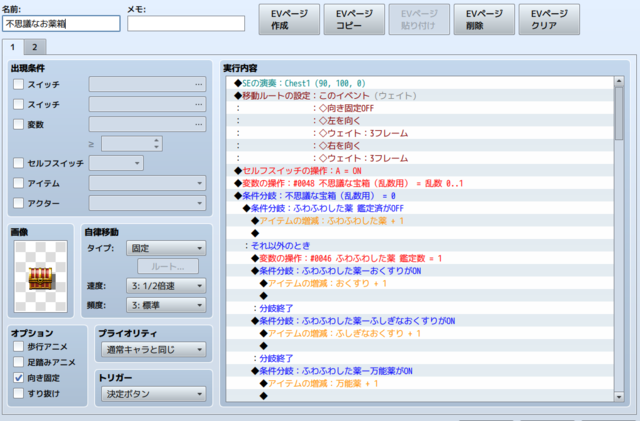Select the 条件分岐：ふわふわした薬ーおくすりがON row
Image resolution: width=640 pixels, height=421 pixels.
tap(420, 271)
